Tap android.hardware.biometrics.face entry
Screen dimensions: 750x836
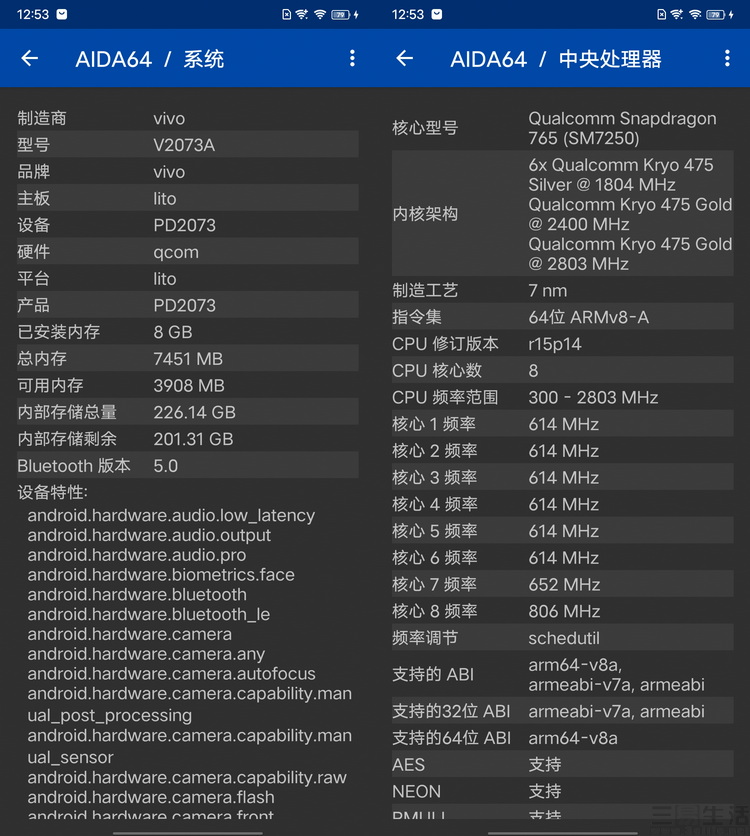pos(161,575)
